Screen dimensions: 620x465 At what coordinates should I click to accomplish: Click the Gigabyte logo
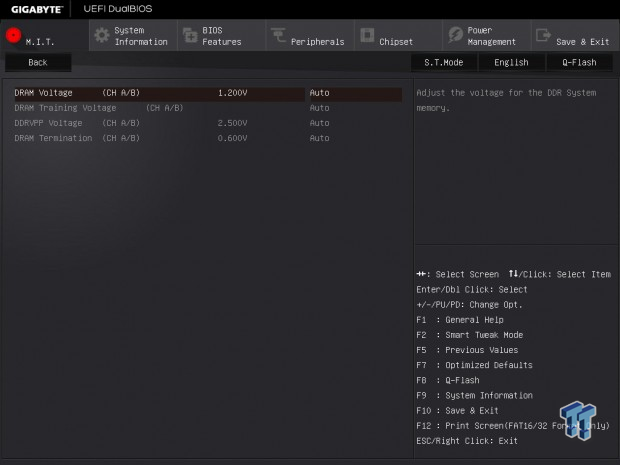[x=37, y=9]
